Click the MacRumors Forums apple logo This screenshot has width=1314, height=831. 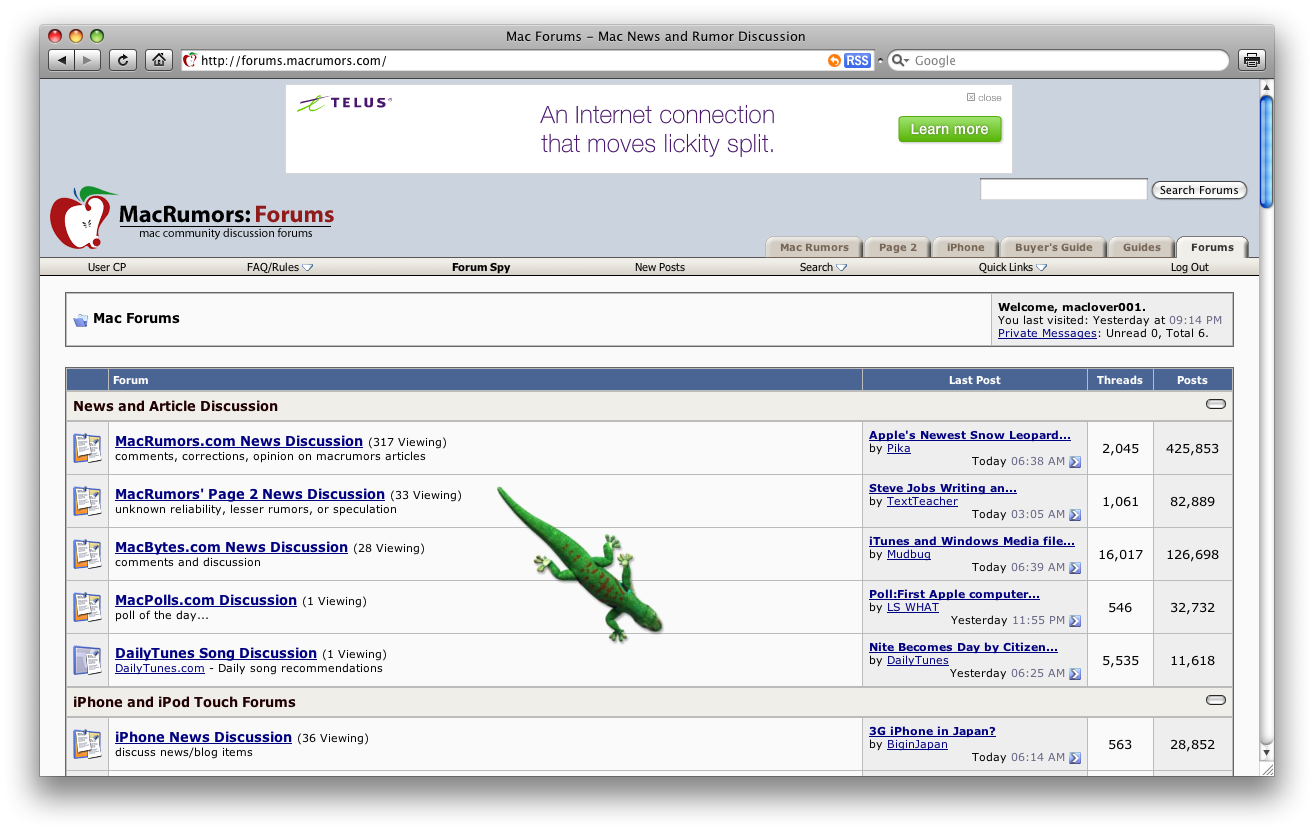pos(82,217)
